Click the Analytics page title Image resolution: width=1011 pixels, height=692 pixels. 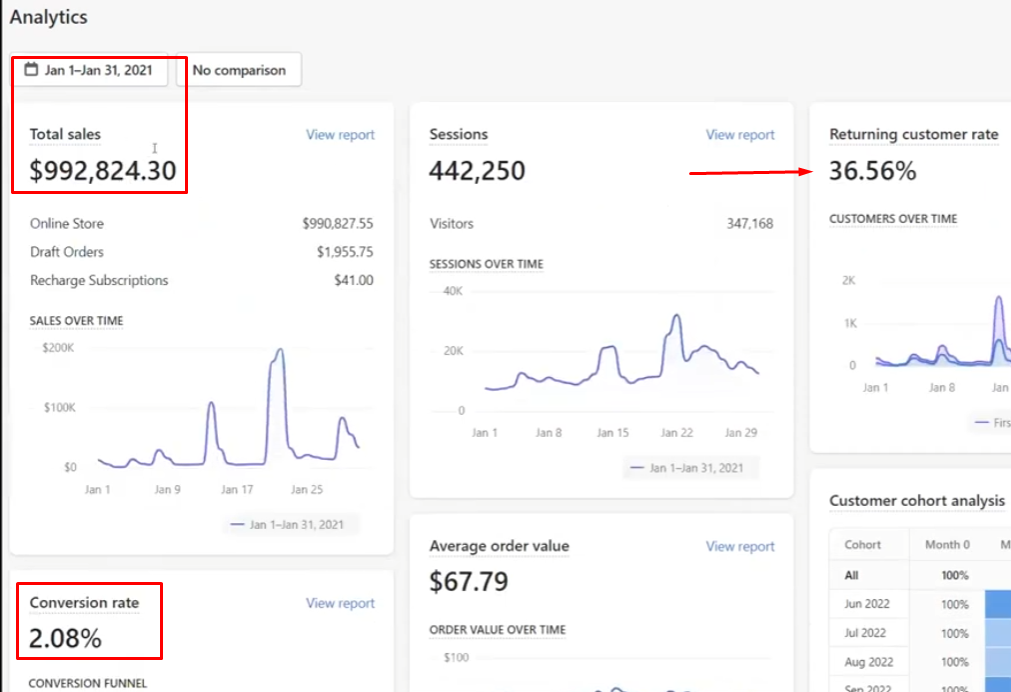coord(48,17)
